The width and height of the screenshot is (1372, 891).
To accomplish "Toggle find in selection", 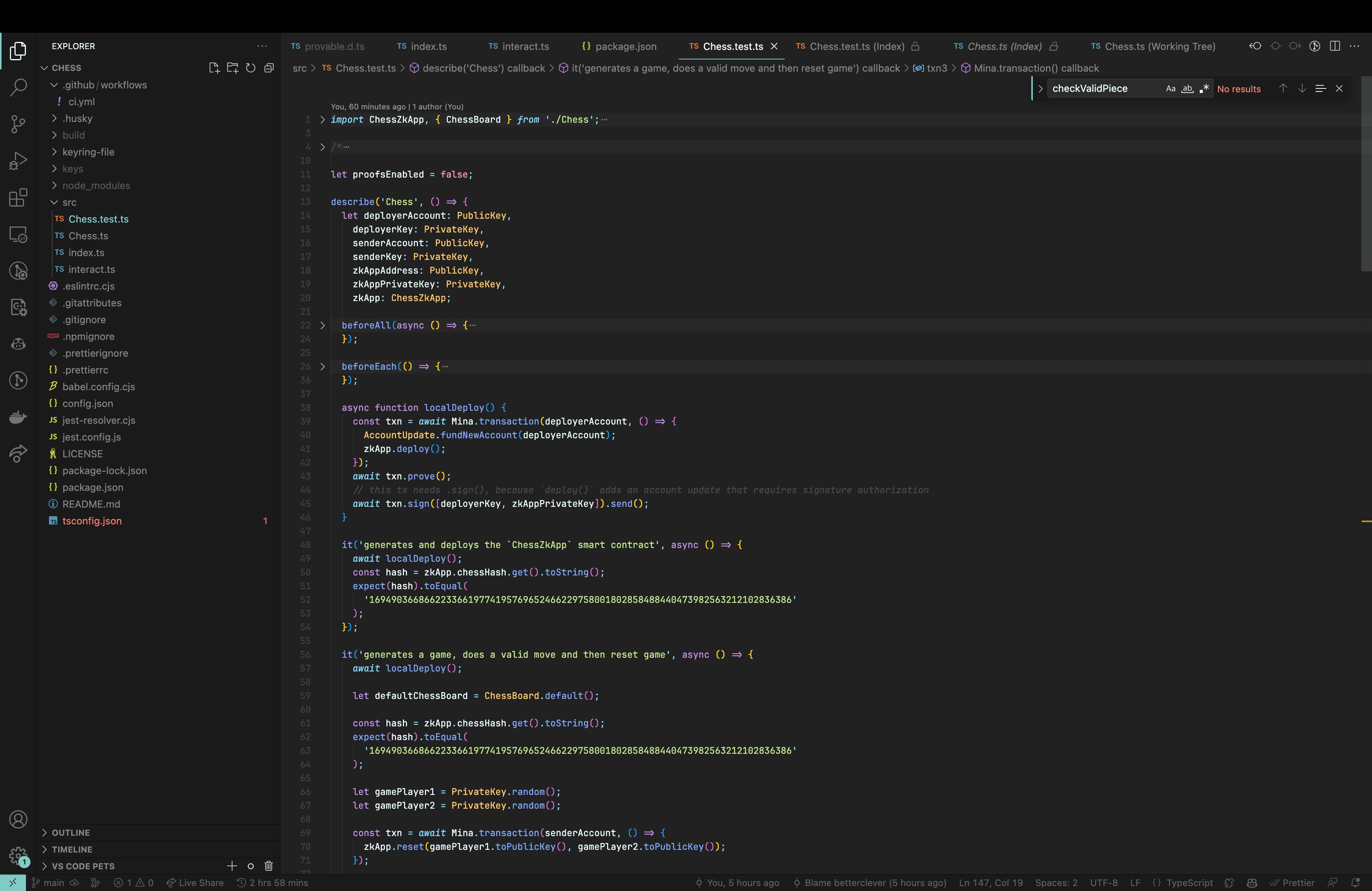I will [1321, 88].
